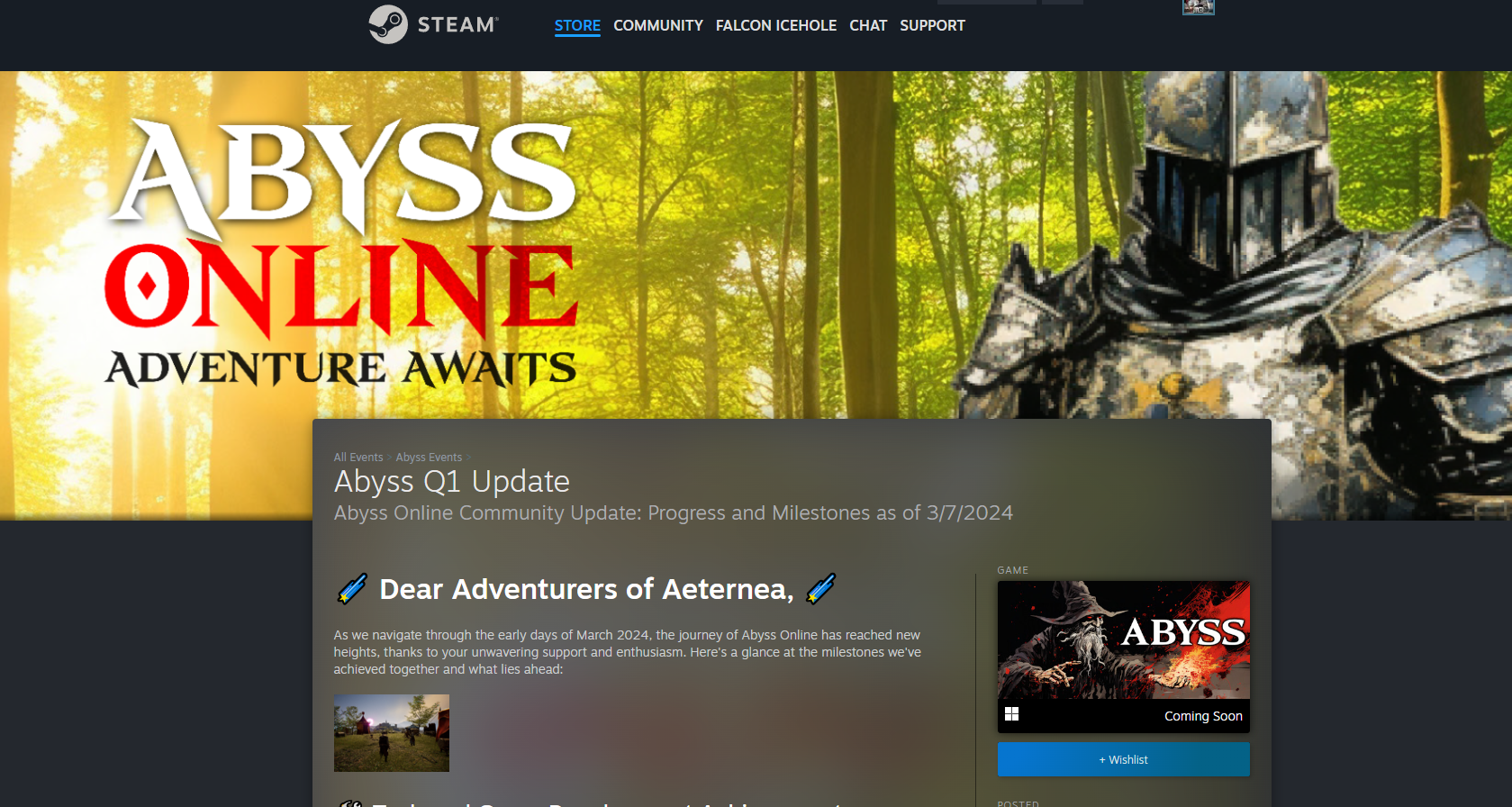
Task: Open the FALCON ICEHOLE profile menu
Action: 776,25
